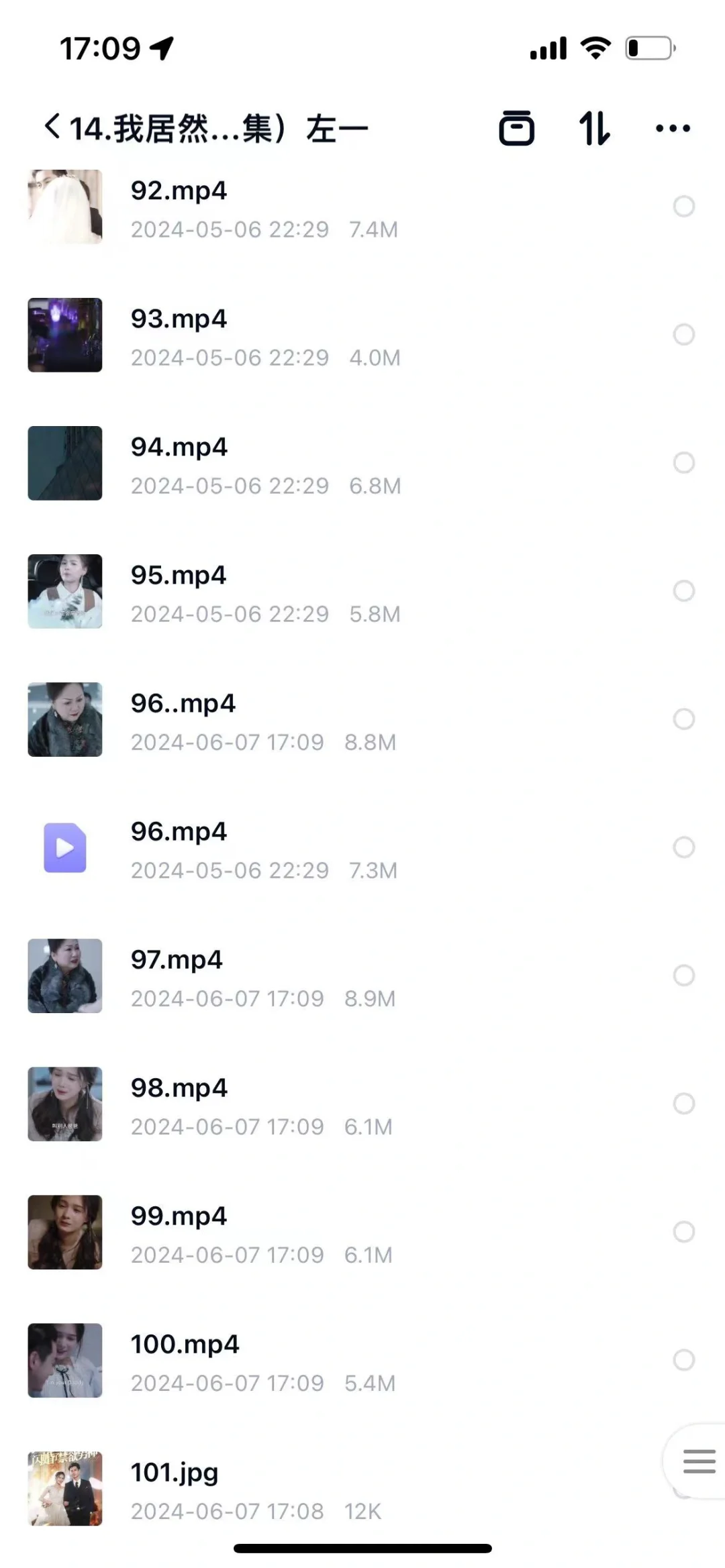The height and width of the screenshot is (1568, 725).
Task: Tap the back arrow in the header
Action: (52, 126)
